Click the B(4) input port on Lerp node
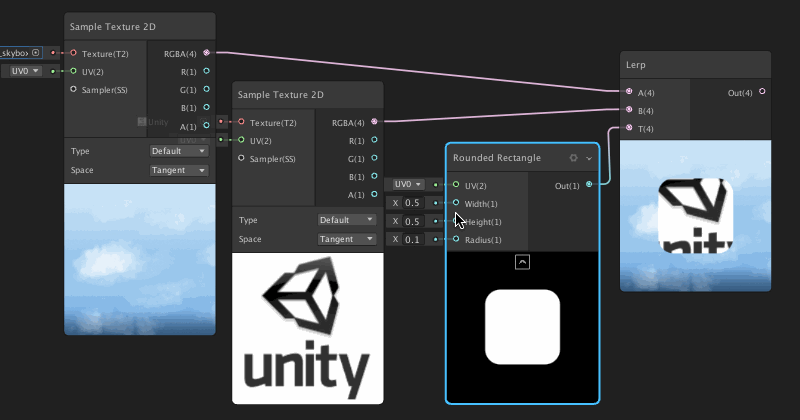 coord(629,110)
